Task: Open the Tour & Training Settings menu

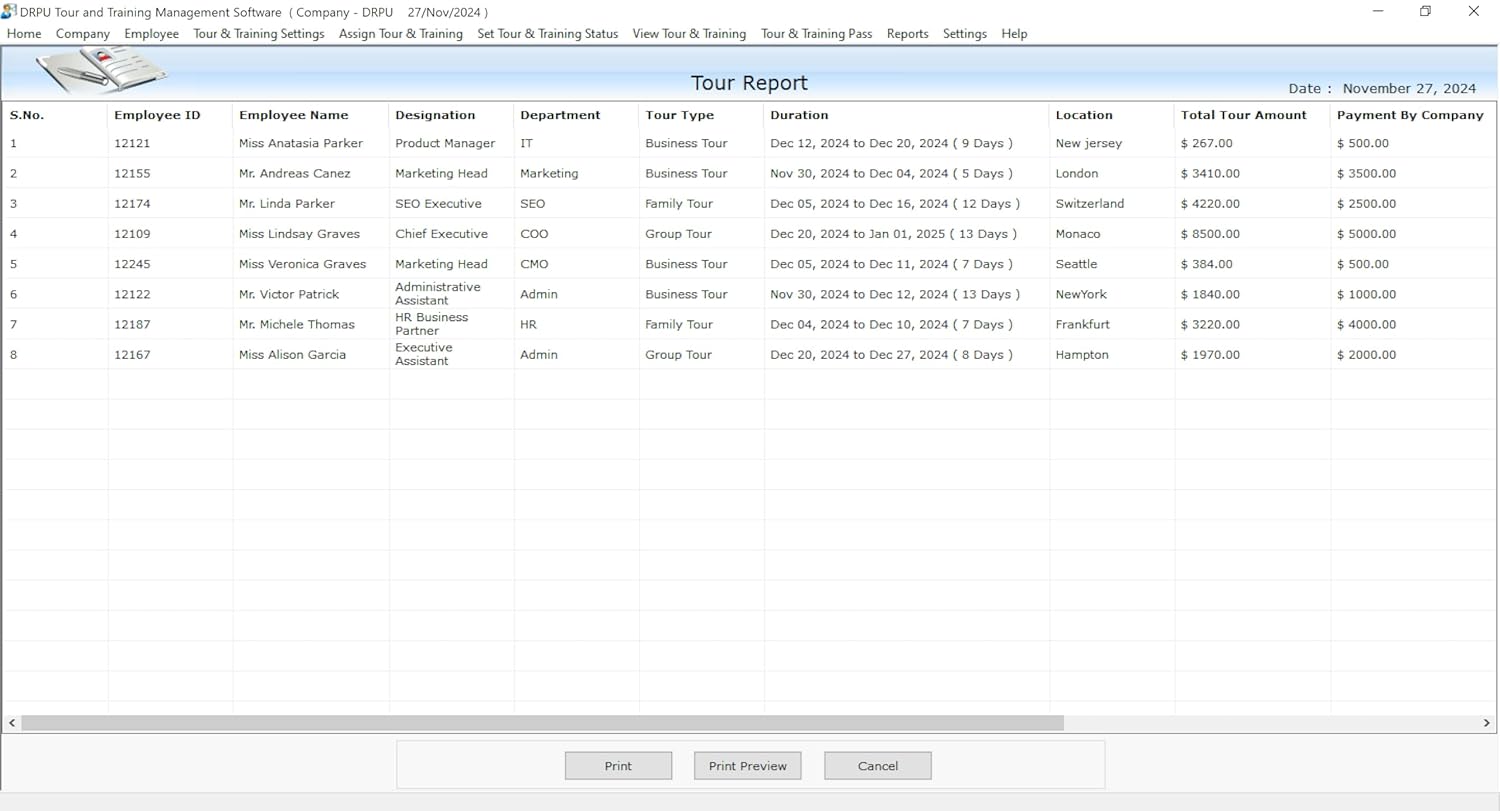Action: pos(258,34)
